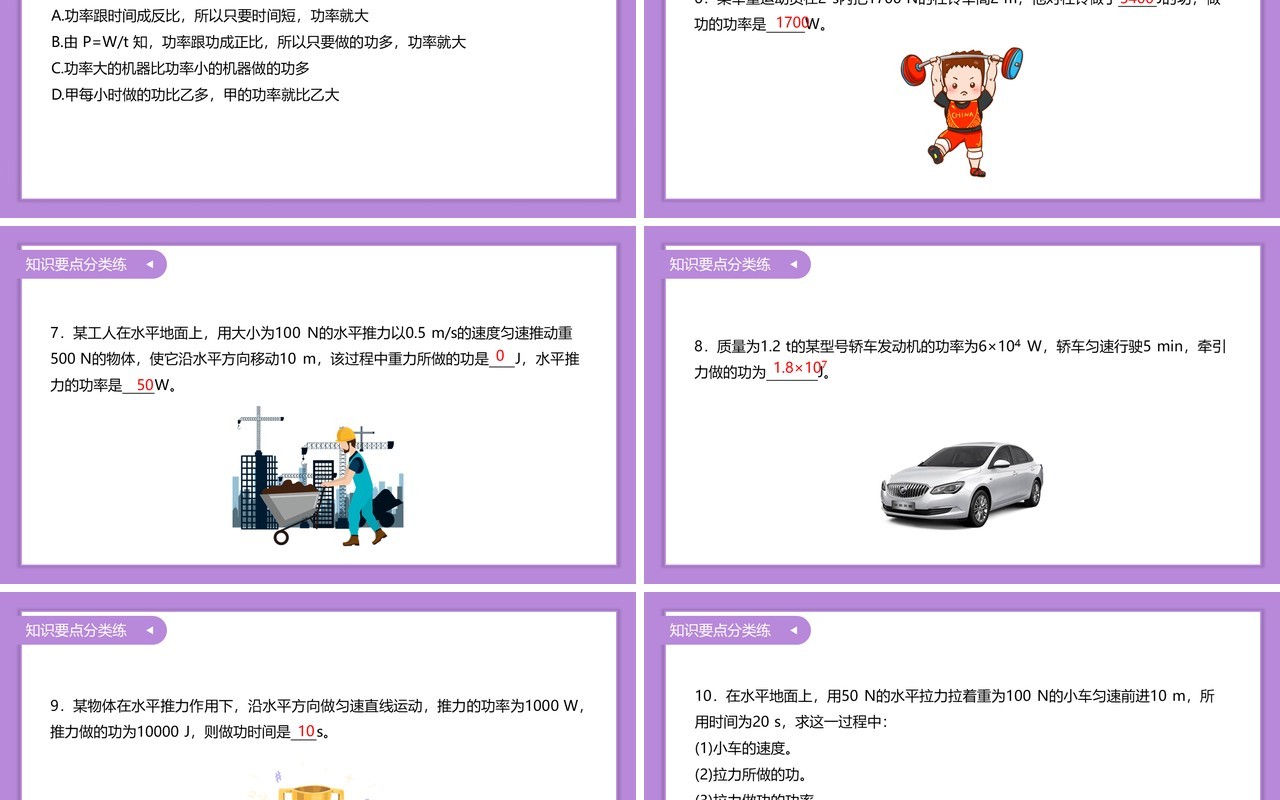Click the 知识要点分类练 label on the question 7 slide
1280x800 pixels.
pos(76,265)
